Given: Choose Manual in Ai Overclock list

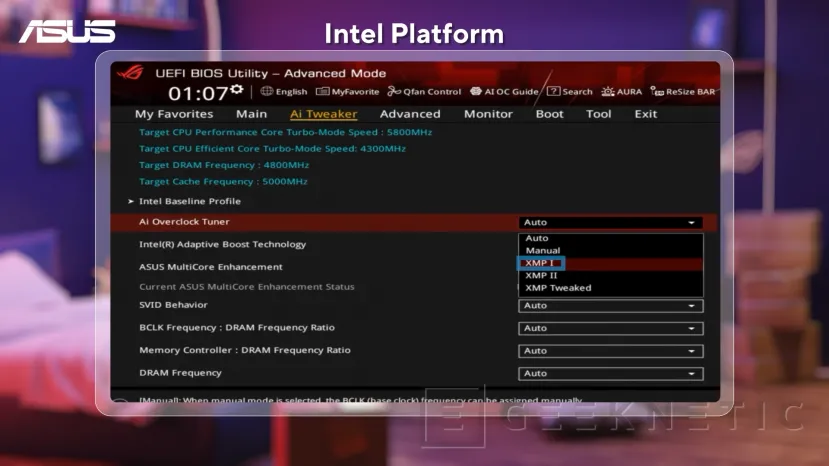Looking at the screenshot, I should (611, 250).
